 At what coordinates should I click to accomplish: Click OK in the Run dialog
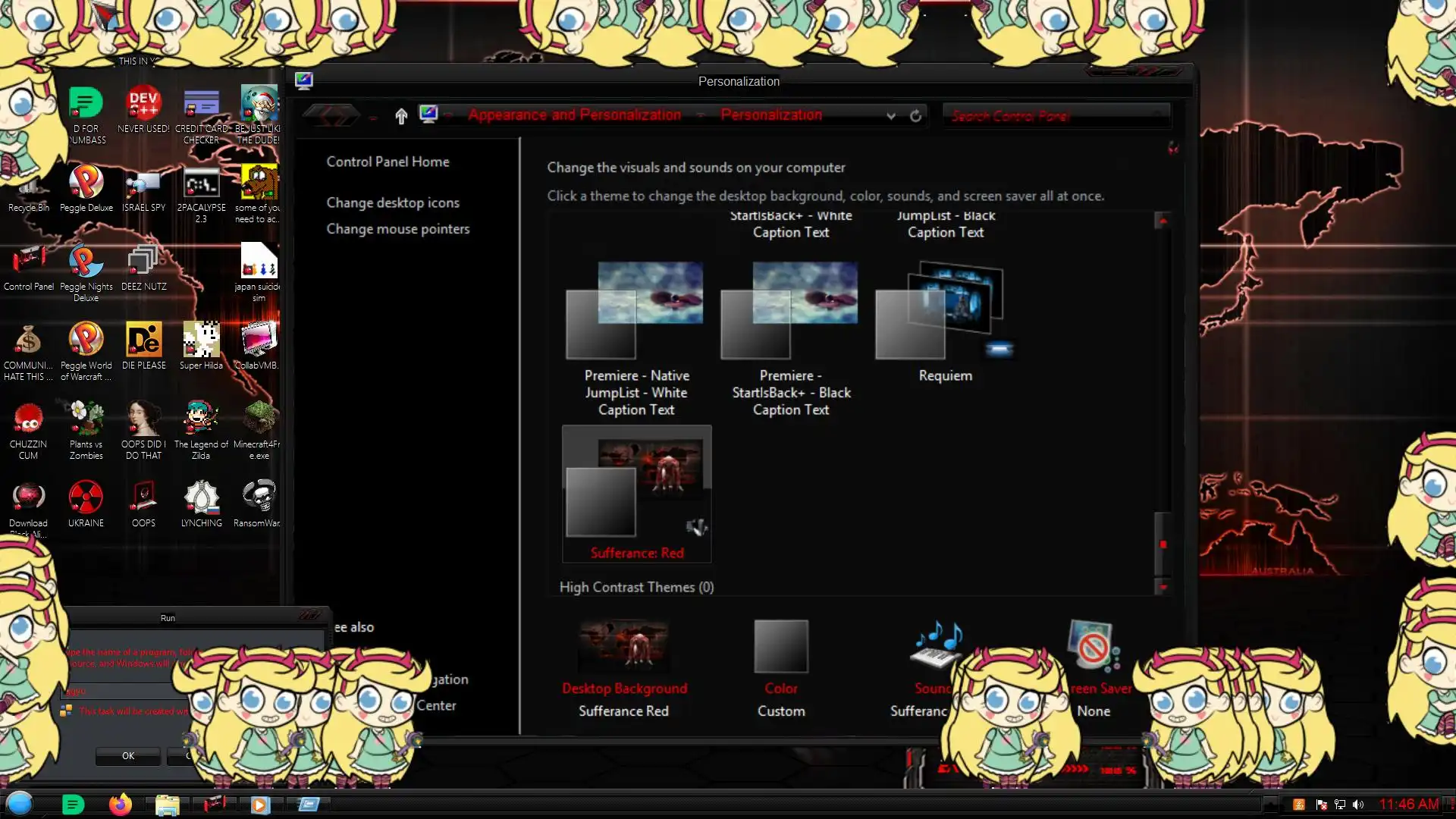pyautogui.click(x=128, y=755)
